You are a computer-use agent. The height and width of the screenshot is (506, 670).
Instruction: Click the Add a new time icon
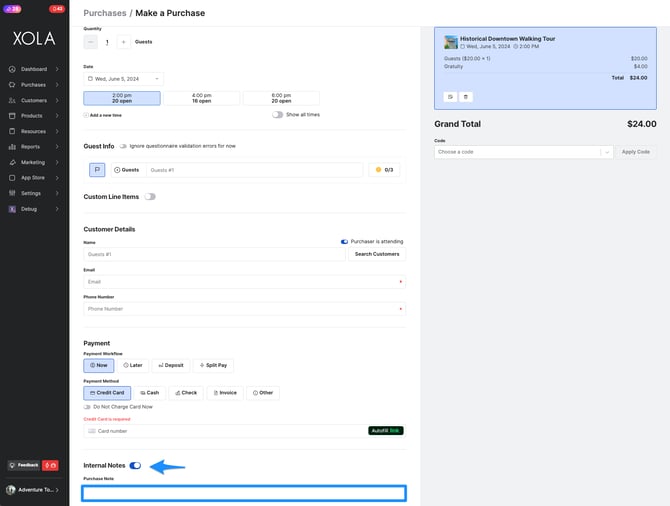pyautogui.click(x=86, y=115)
